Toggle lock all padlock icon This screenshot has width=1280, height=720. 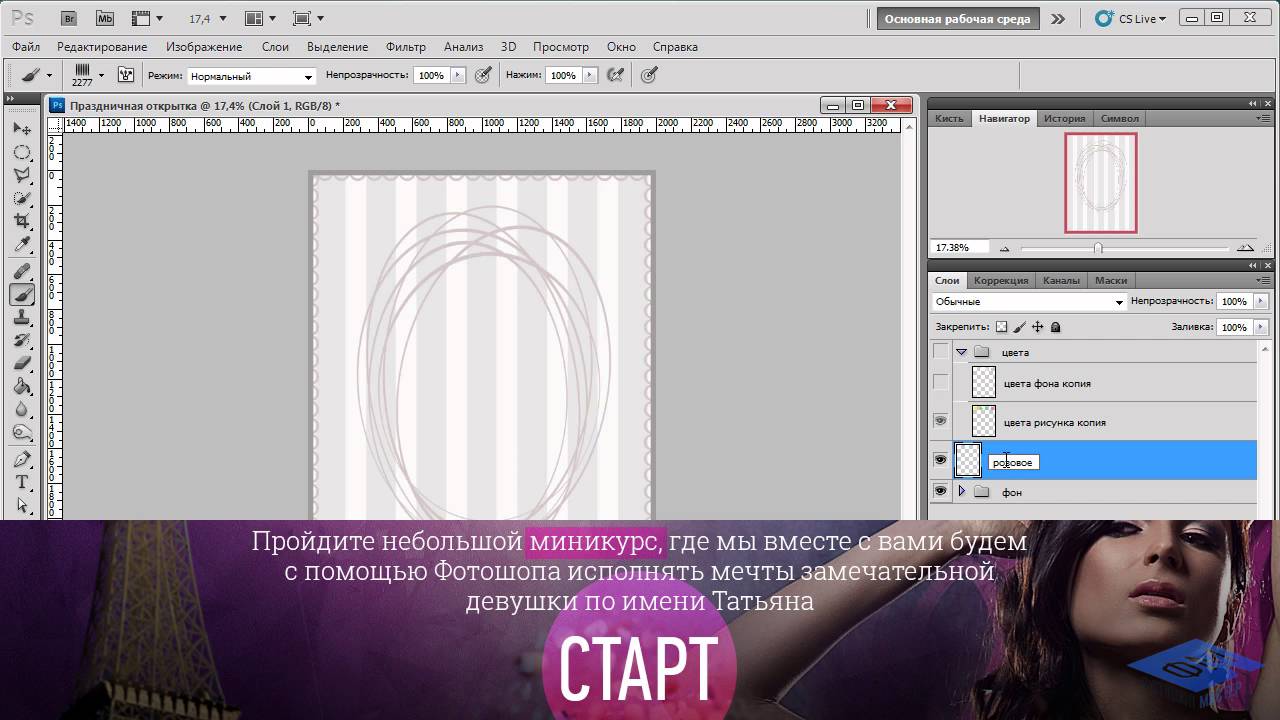click(1055, 327)
